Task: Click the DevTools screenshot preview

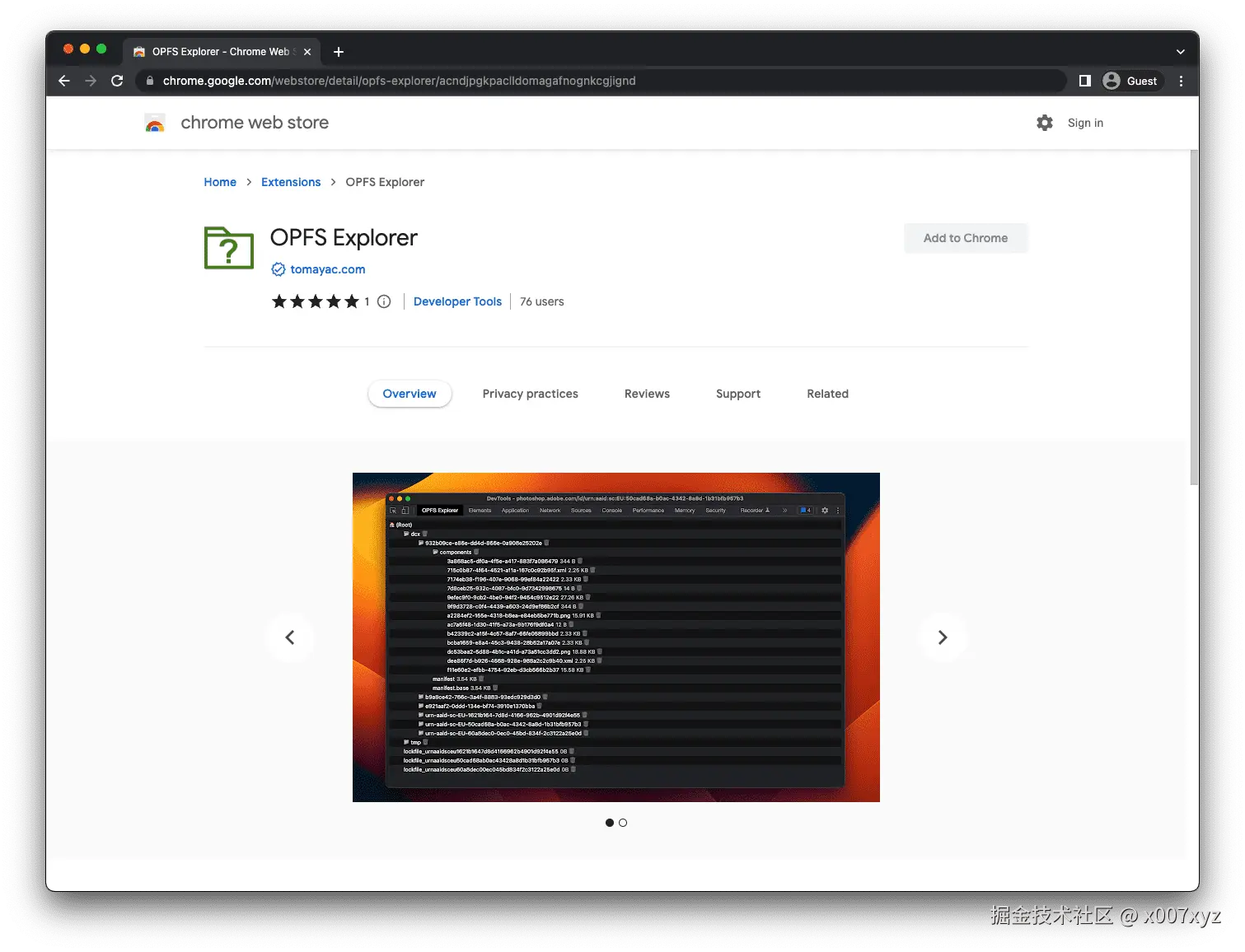Action: point(616,637)
